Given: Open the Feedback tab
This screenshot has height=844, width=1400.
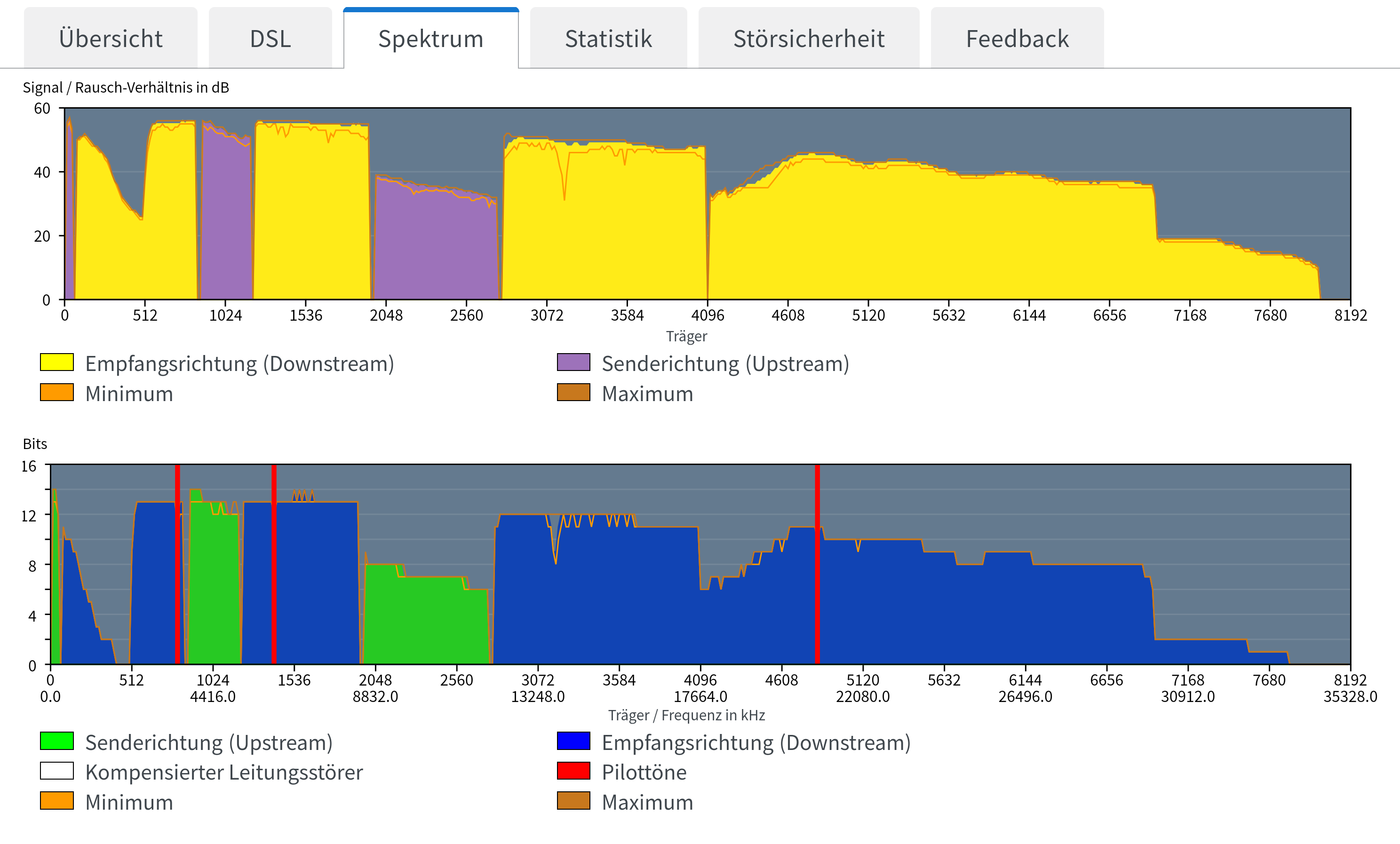Looking at the screenshot, I should [x=1018, y=38].
